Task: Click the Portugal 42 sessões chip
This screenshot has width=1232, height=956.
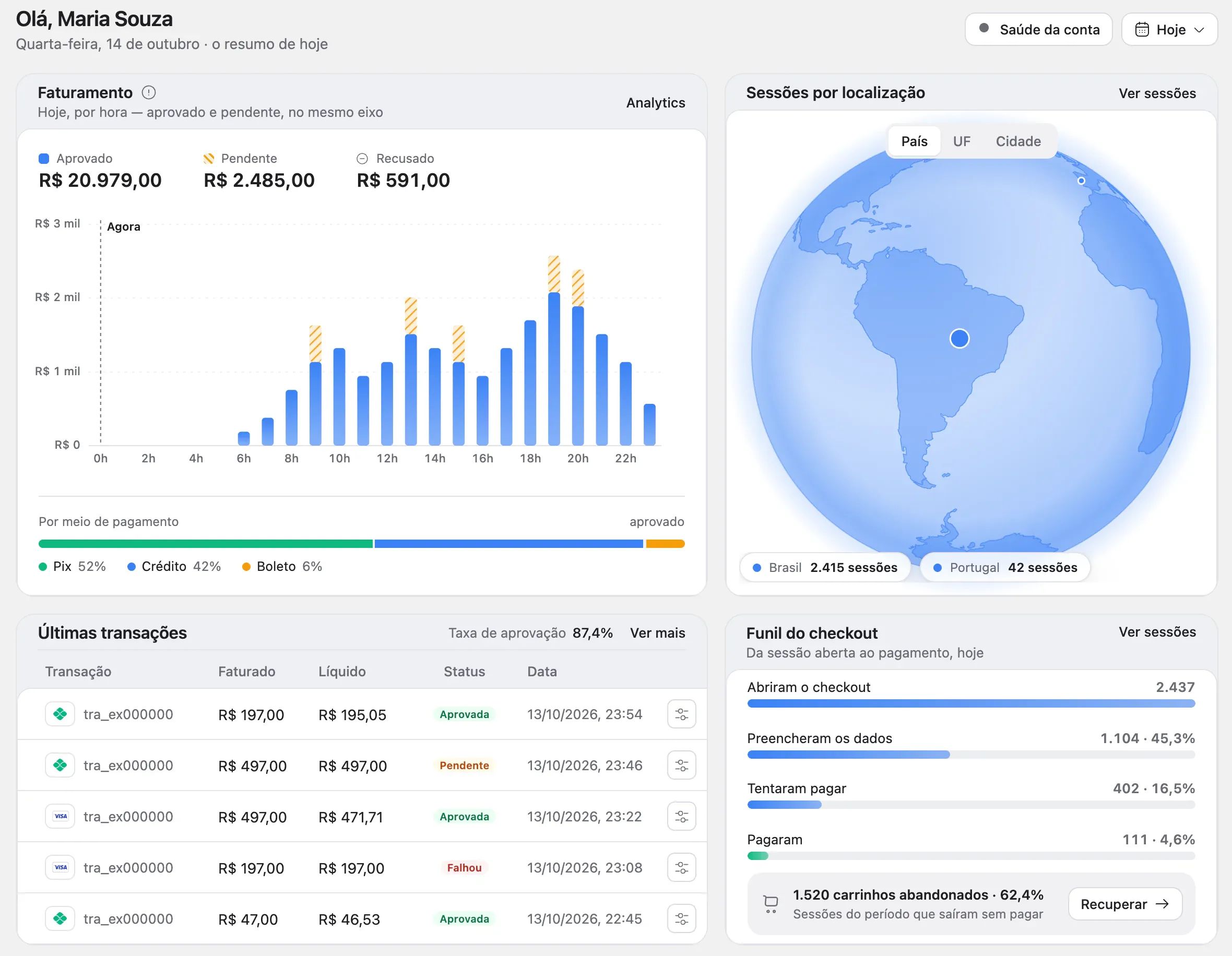Action: click(1005, 567)
